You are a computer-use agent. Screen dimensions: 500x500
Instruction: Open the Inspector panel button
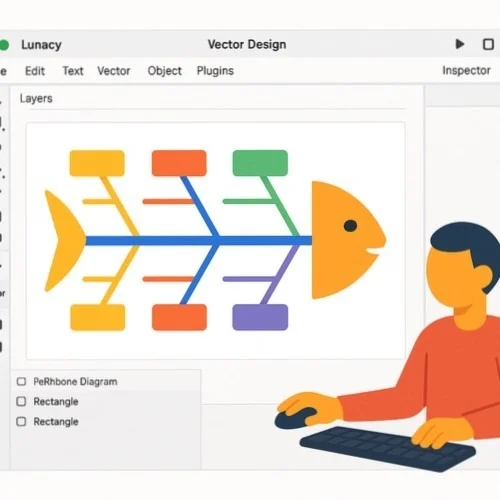pyautogui.click(x=466, y=70)
